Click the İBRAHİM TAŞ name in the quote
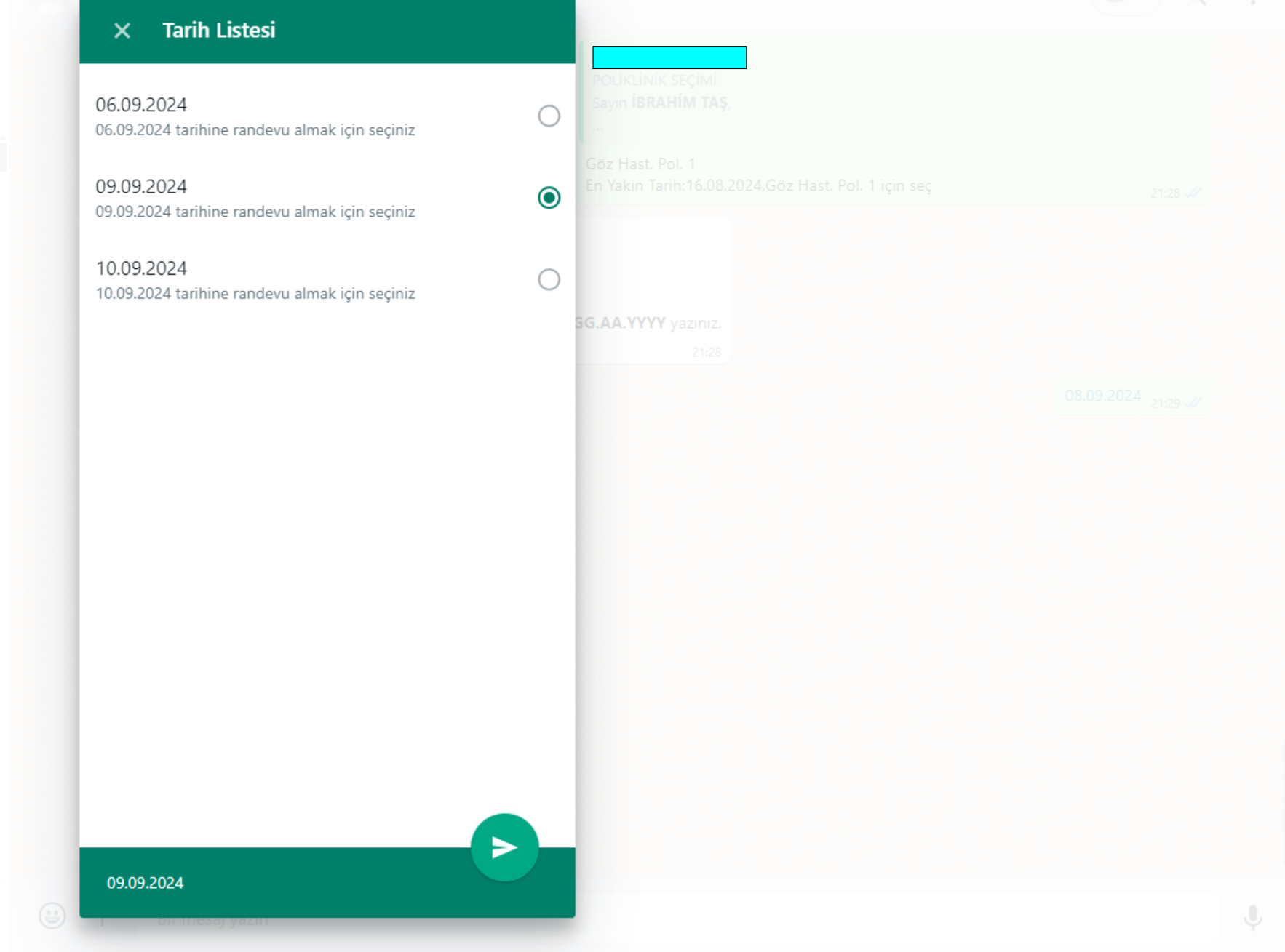This screenshot has height=952, width=1285. coord(679,103)
